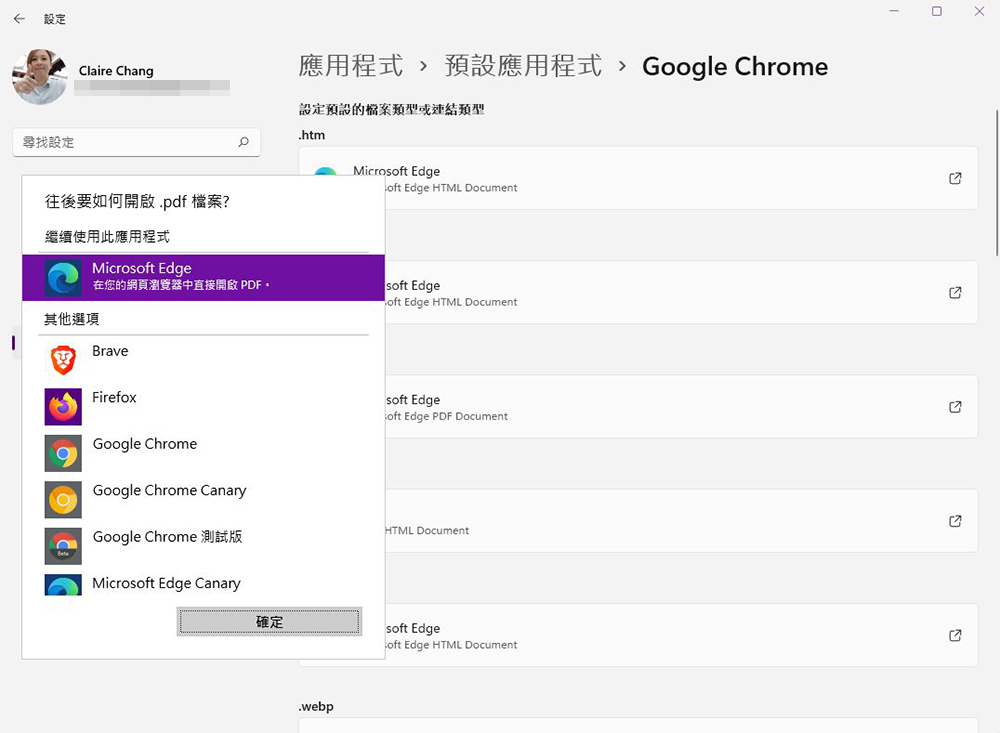Click the .webp file type label

point(316,706)
